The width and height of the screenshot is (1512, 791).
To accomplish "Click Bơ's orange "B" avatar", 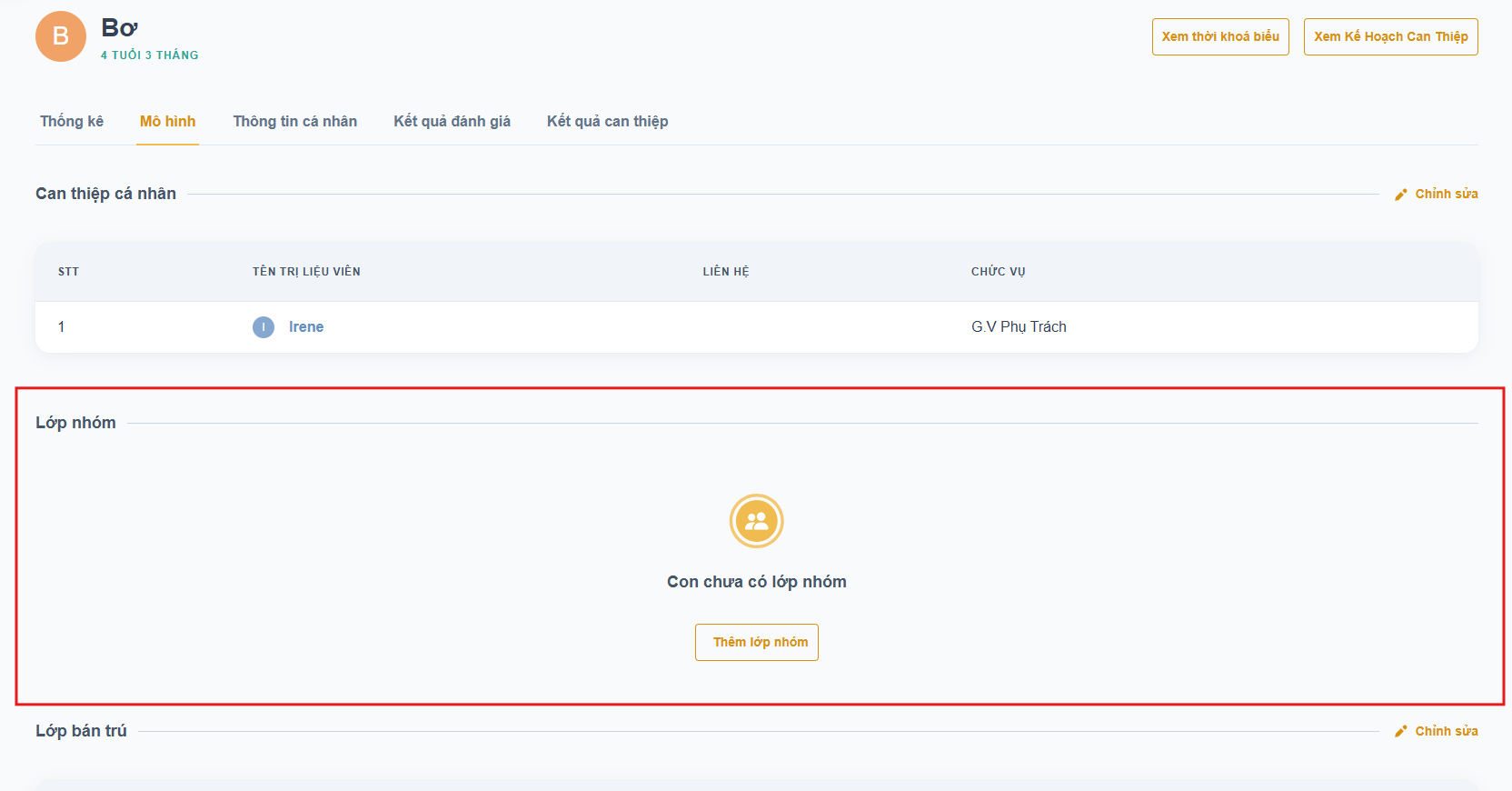I will [61, 36].
